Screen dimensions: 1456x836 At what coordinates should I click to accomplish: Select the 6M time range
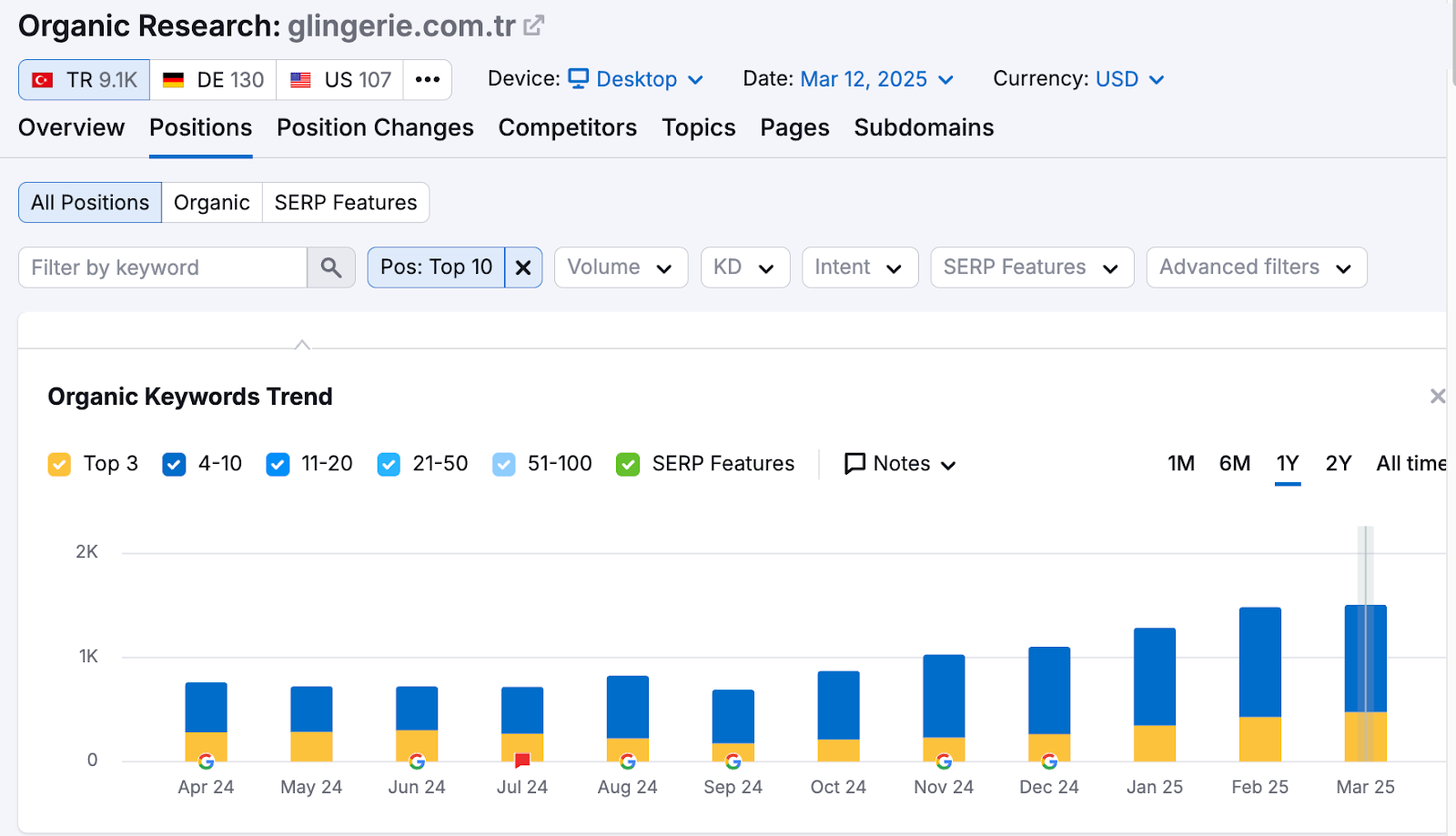click(x=1234, y=464)
